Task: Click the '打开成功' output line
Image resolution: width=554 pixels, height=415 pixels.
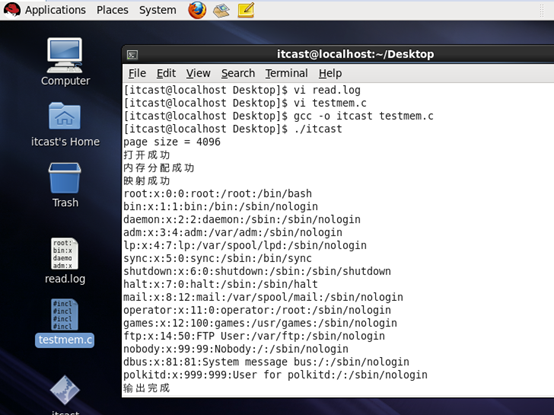Action: [147, 155]
